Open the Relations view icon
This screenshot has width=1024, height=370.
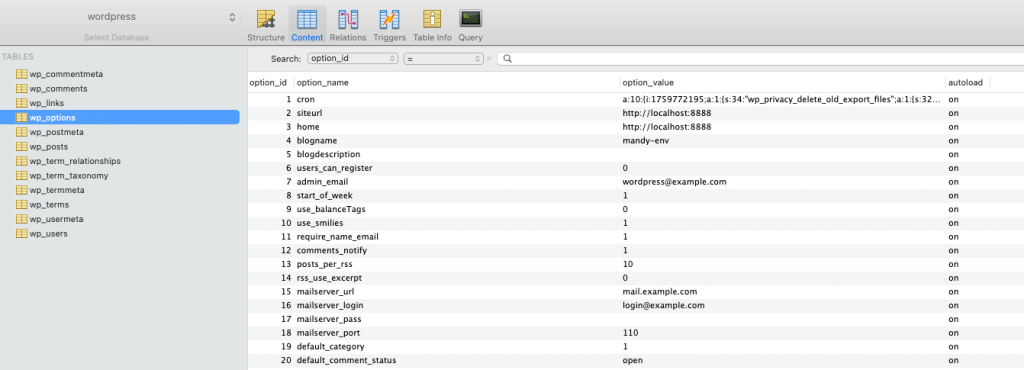(347, 19)
